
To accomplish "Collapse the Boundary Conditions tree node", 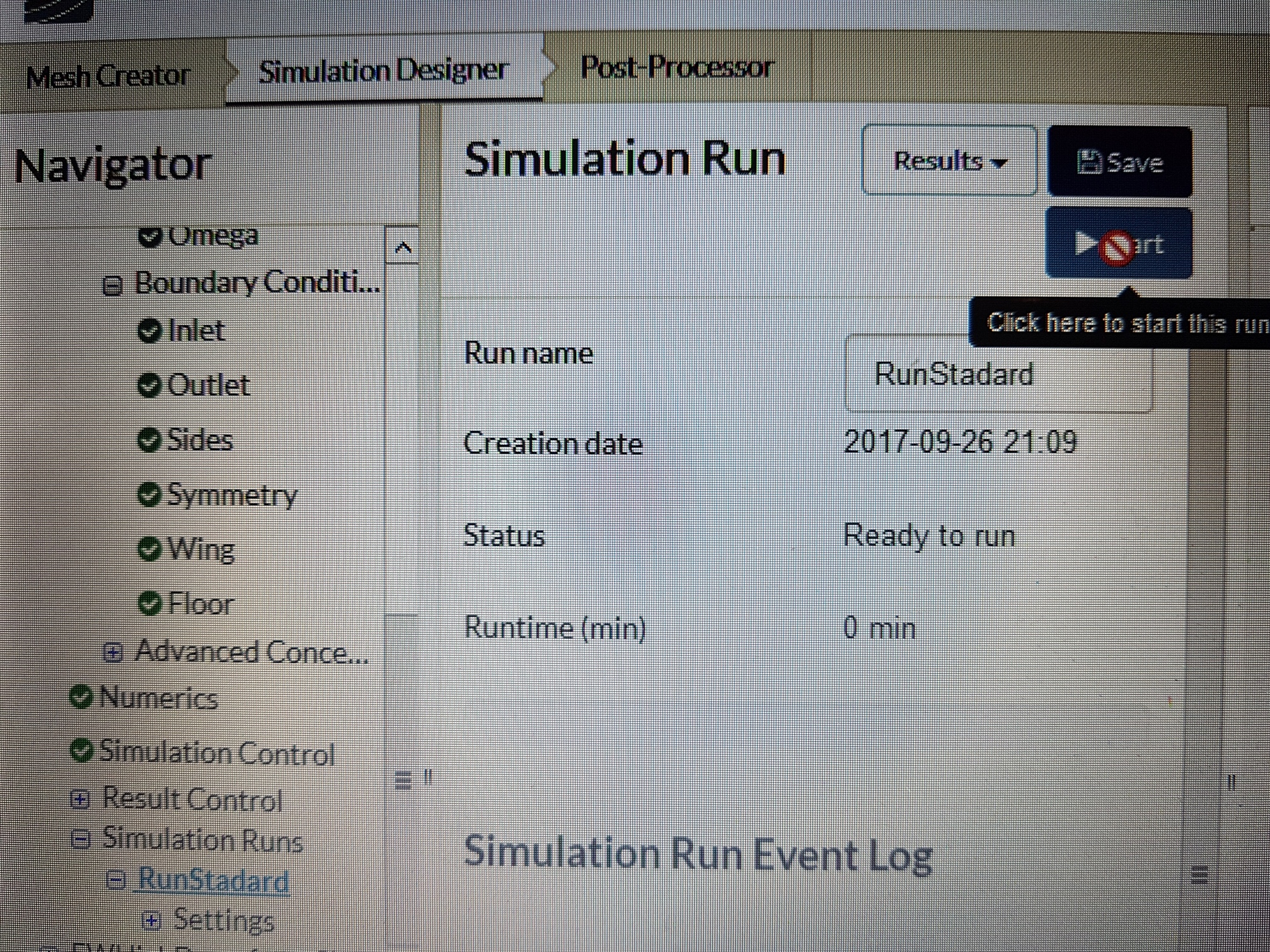I will pos(112,285).
